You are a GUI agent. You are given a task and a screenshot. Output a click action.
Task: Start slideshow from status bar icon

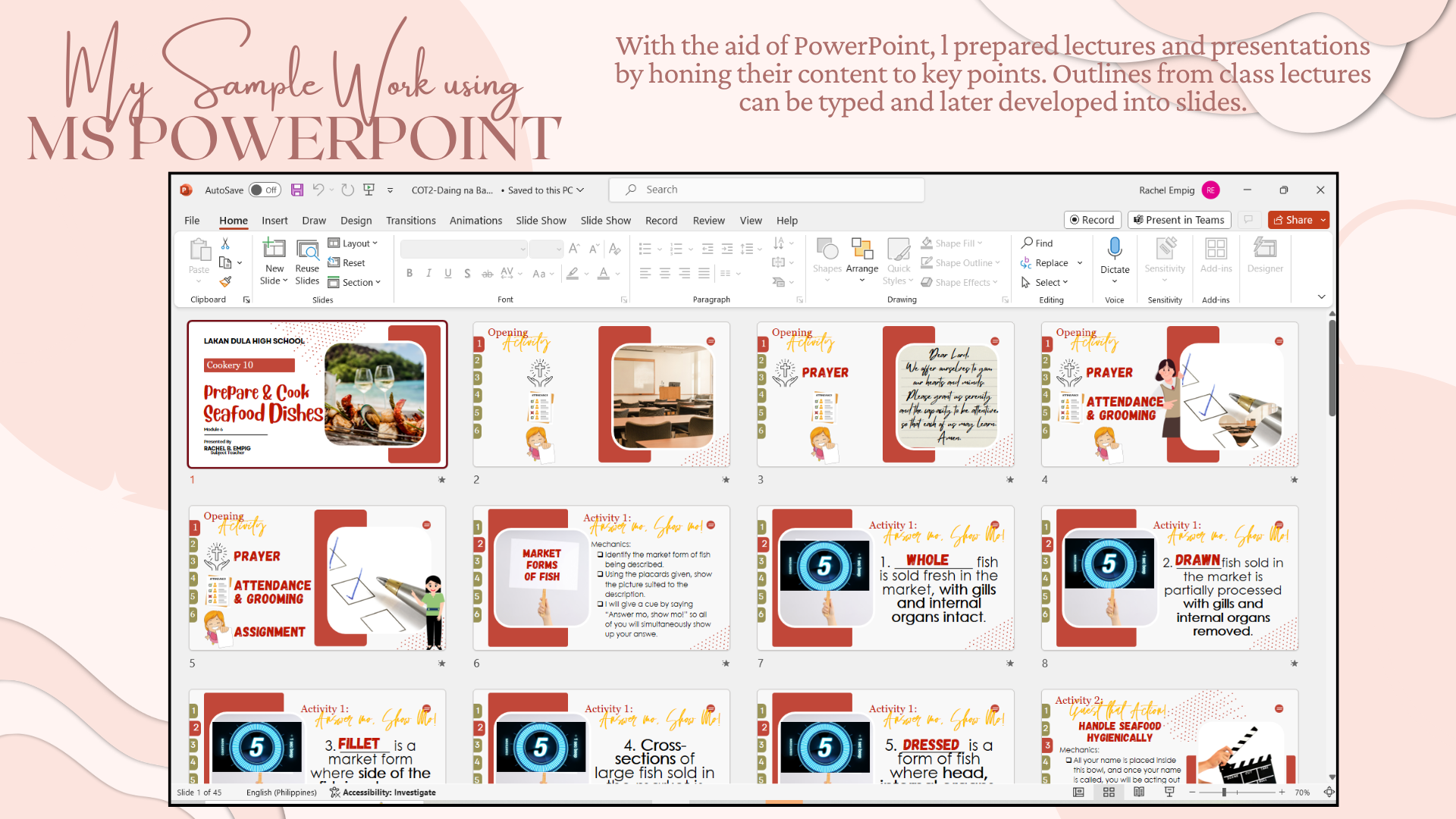[1169, 792]
